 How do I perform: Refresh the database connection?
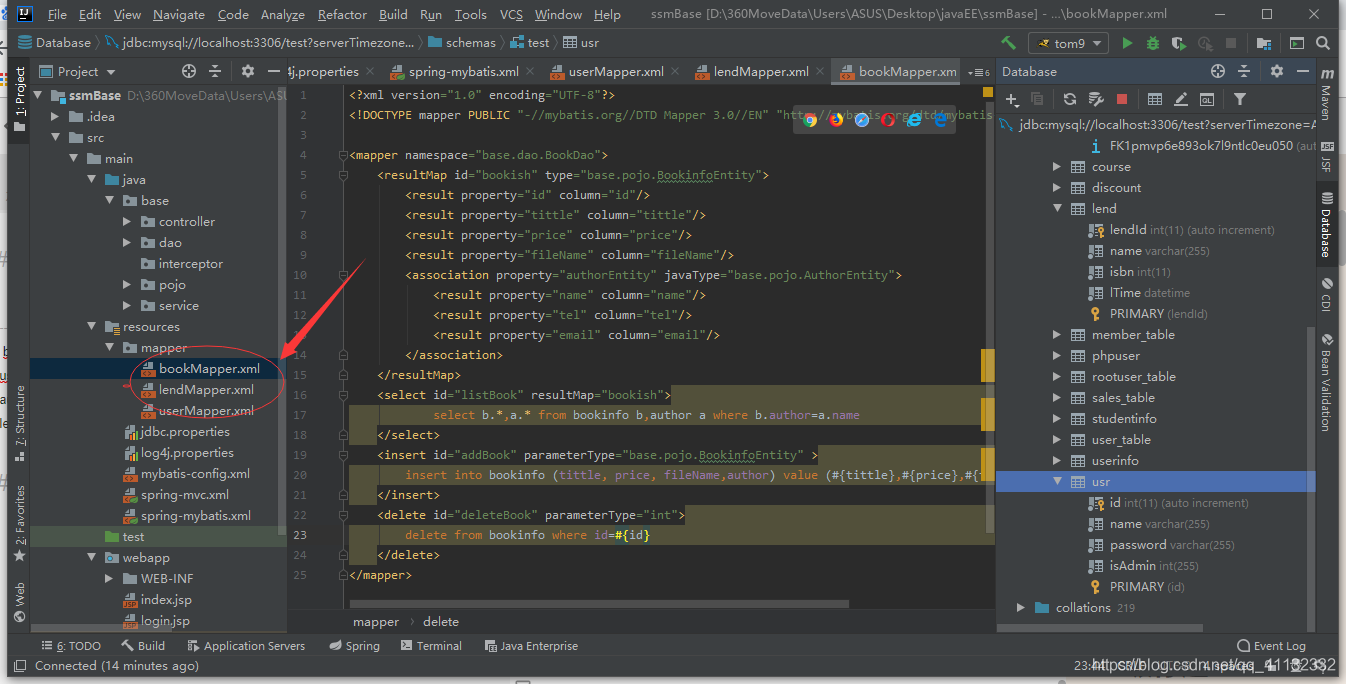pyautogui.click(x=1070, y=99)
